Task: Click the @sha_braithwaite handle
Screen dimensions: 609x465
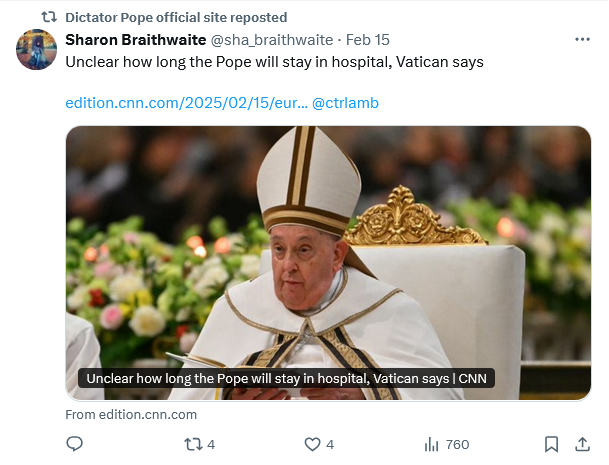Action: 272,39
